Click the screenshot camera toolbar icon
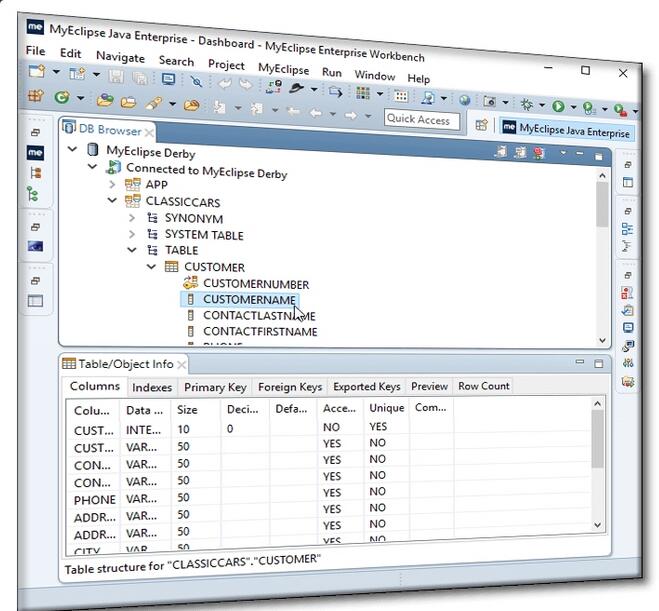This screenshot has width=659, height=611. (x=489, y=101)
